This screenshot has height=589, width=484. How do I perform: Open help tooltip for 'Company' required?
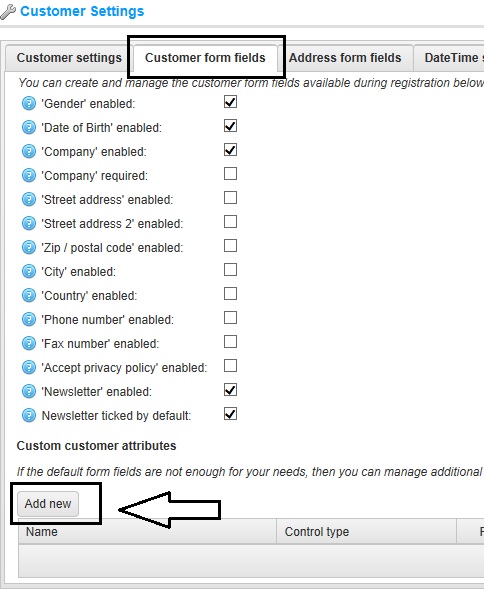29,175
